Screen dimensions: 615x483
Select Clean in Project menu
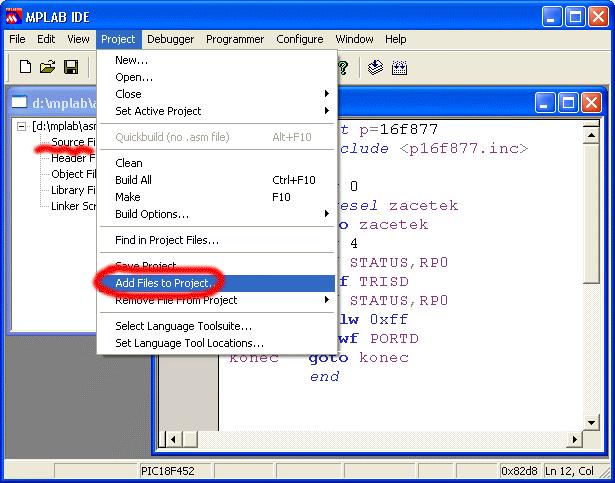click(217, 163)
